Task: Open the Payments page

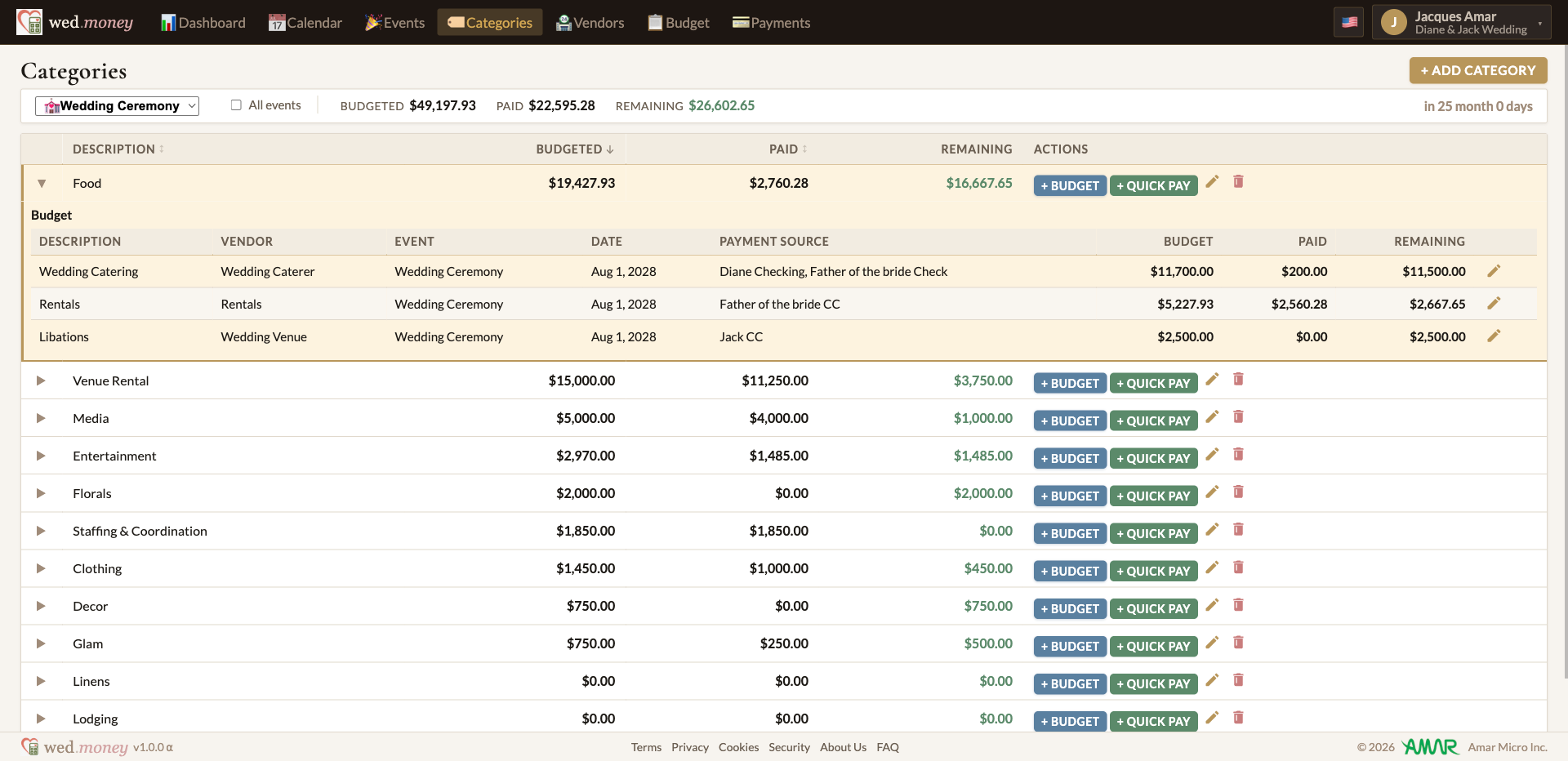Action: 771,22
